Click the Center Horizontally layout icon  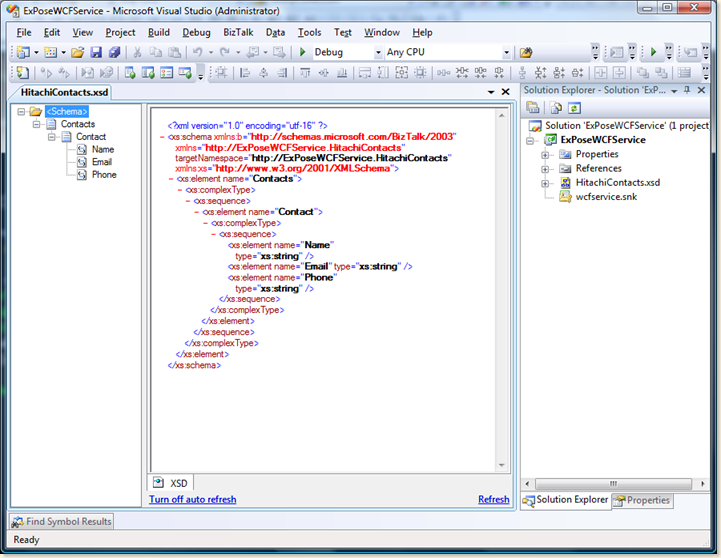[601, 73]
